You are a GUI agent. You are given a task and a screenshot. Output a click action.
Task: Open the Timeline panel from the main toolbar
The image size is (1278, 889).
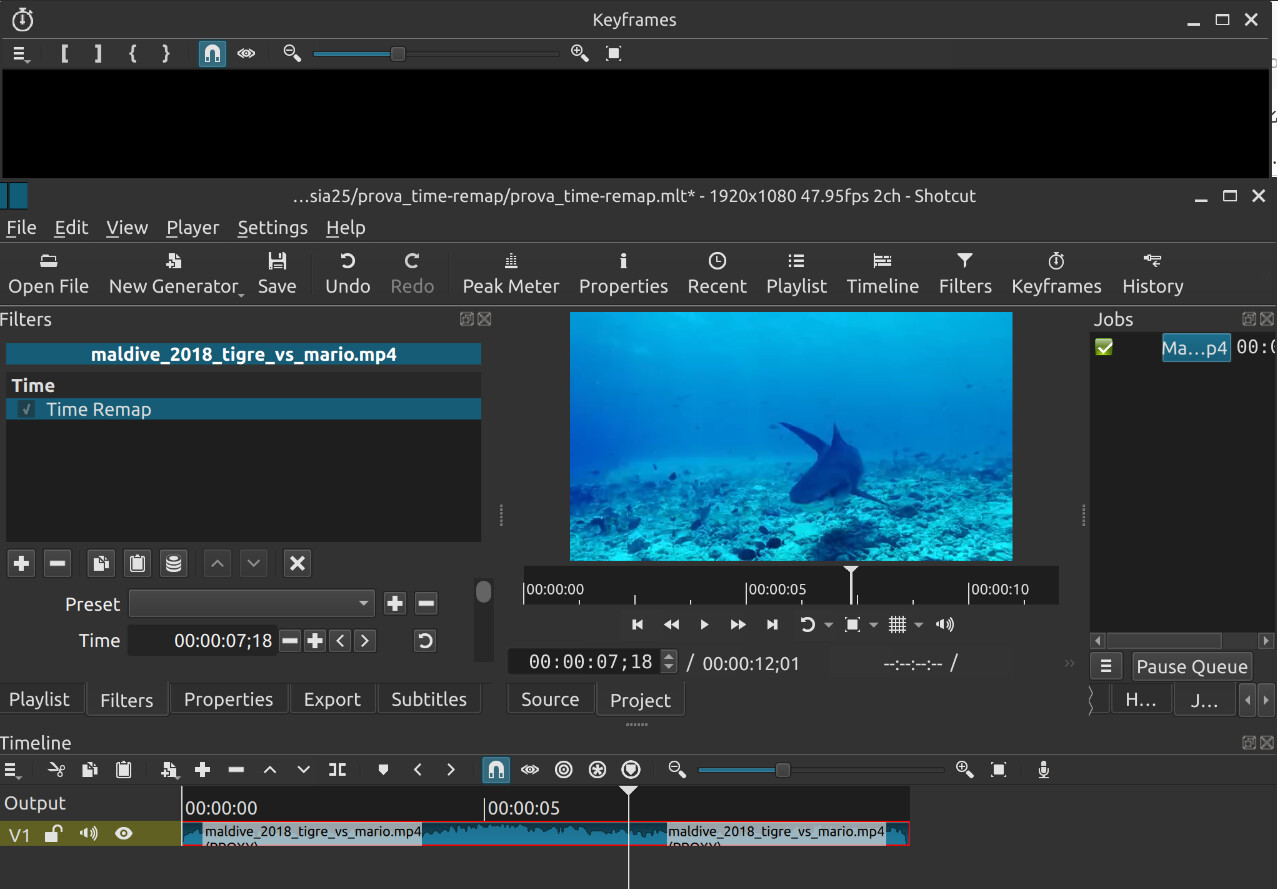[x=882, y=273]
